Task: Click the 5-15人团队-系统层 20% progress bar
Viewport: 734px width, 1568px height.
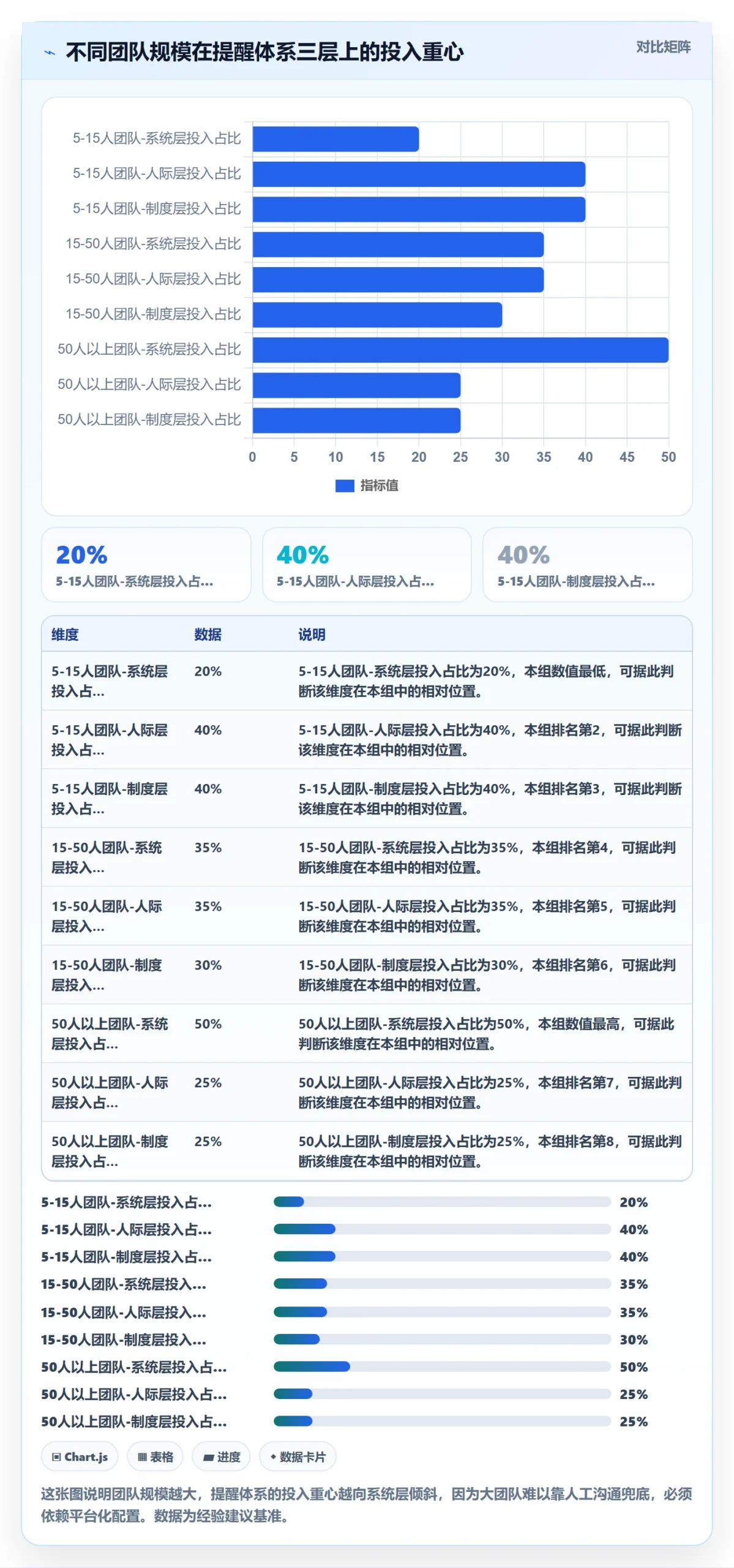Action: pos(442,1202)
